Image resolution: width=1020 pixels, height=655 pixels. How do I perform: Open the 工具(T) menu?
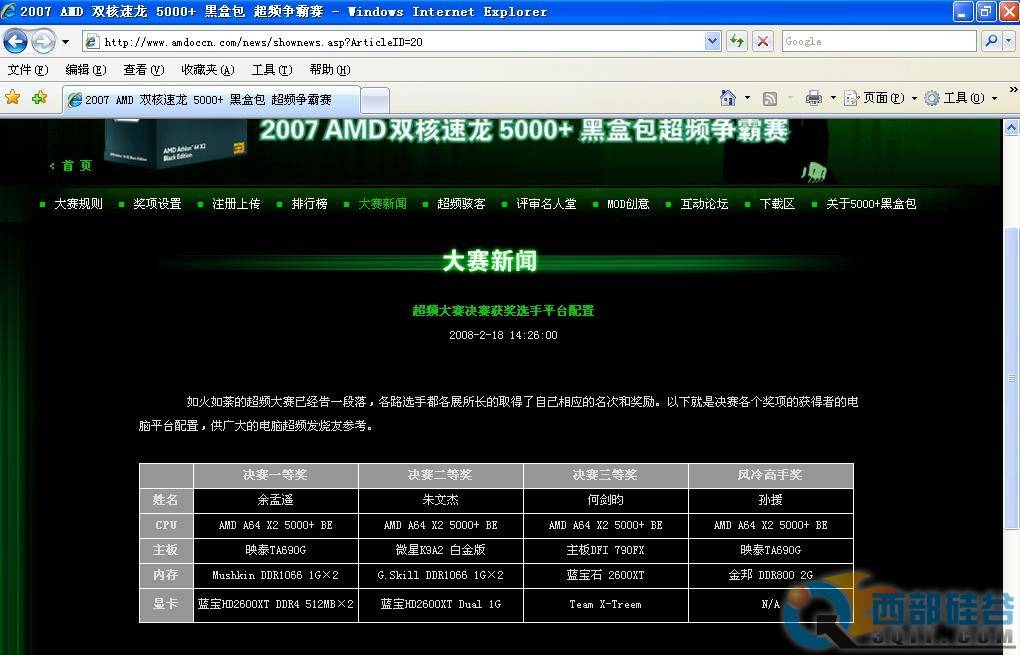(272, 70)
